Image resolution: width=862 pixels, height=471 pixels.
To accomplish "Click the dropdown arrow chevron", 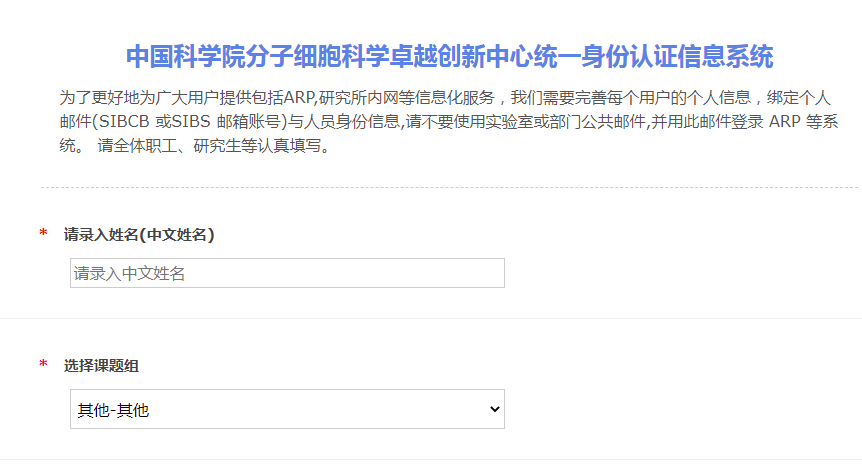I will 493,409.
